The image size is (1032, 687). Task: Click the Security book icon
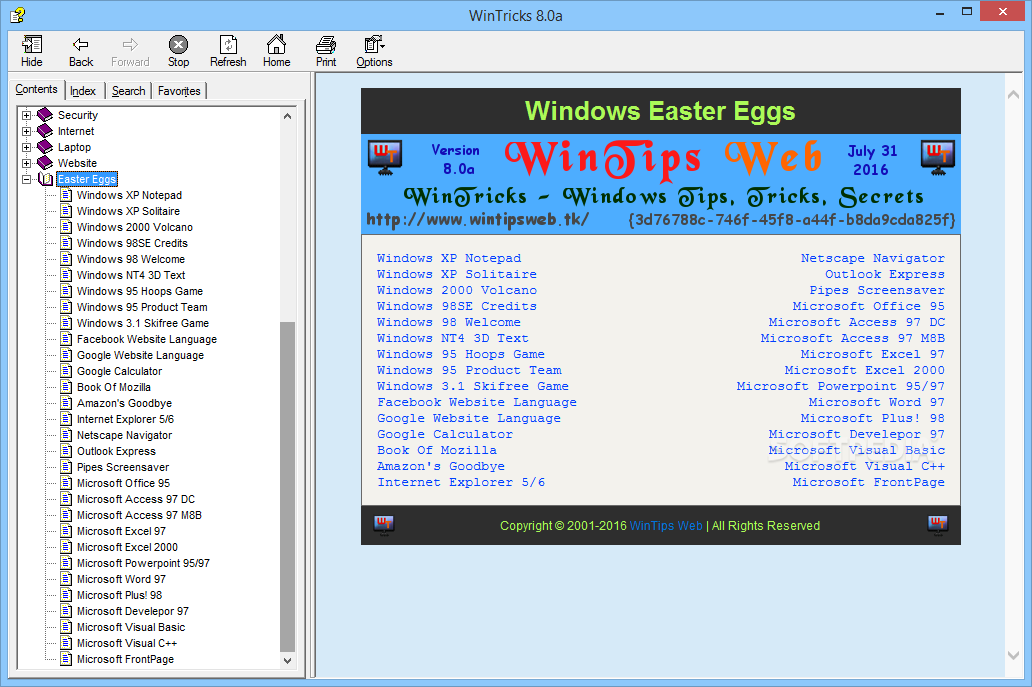(45, 115)
